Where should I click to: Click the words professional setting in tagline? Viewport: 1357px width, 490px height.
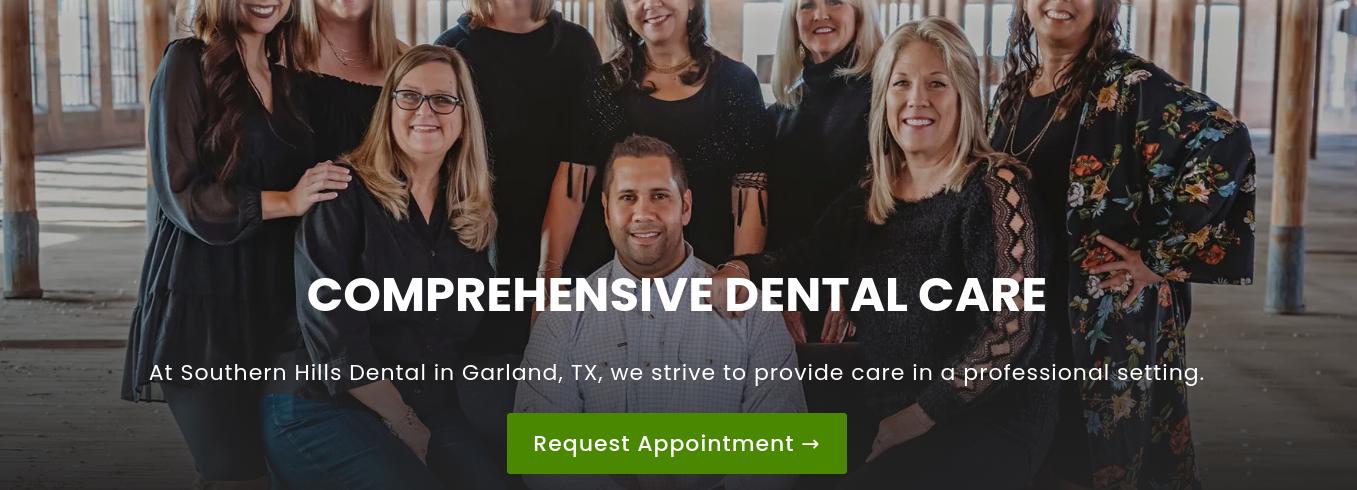[1083, 373]
